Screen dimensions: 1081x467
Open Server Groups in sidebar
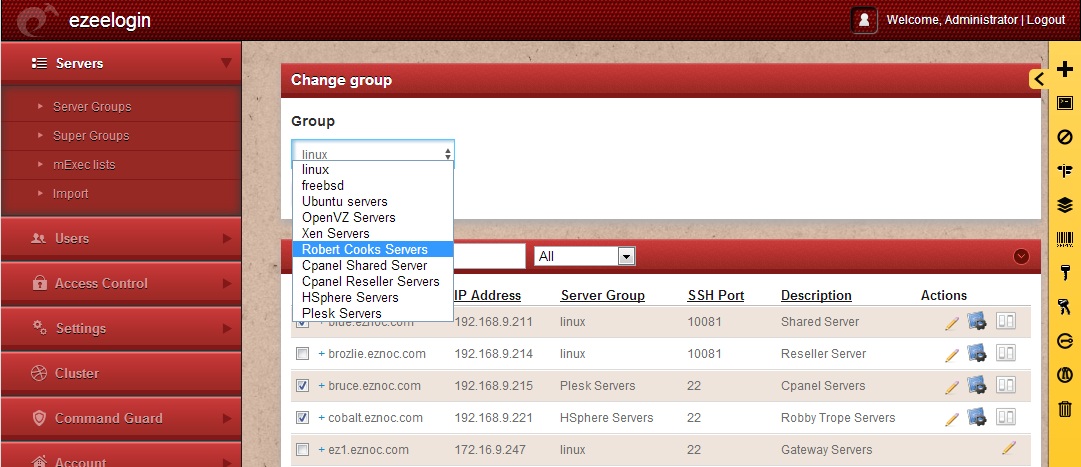[92, 107]
